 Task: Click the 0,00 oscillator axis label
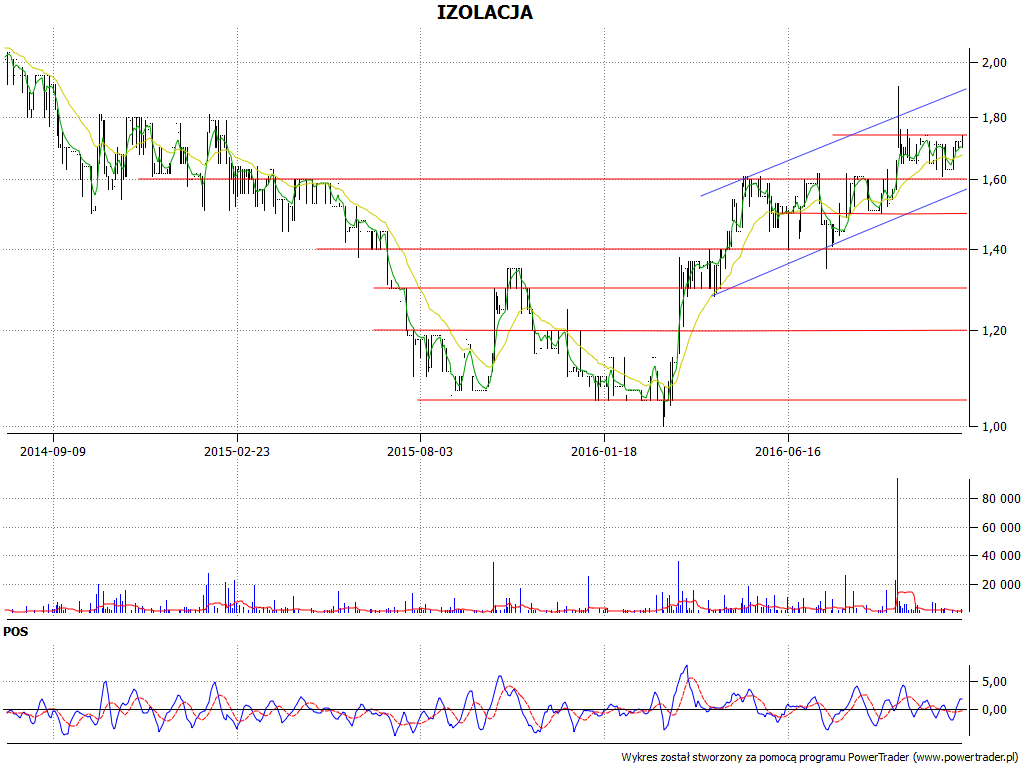click(994, 710)
